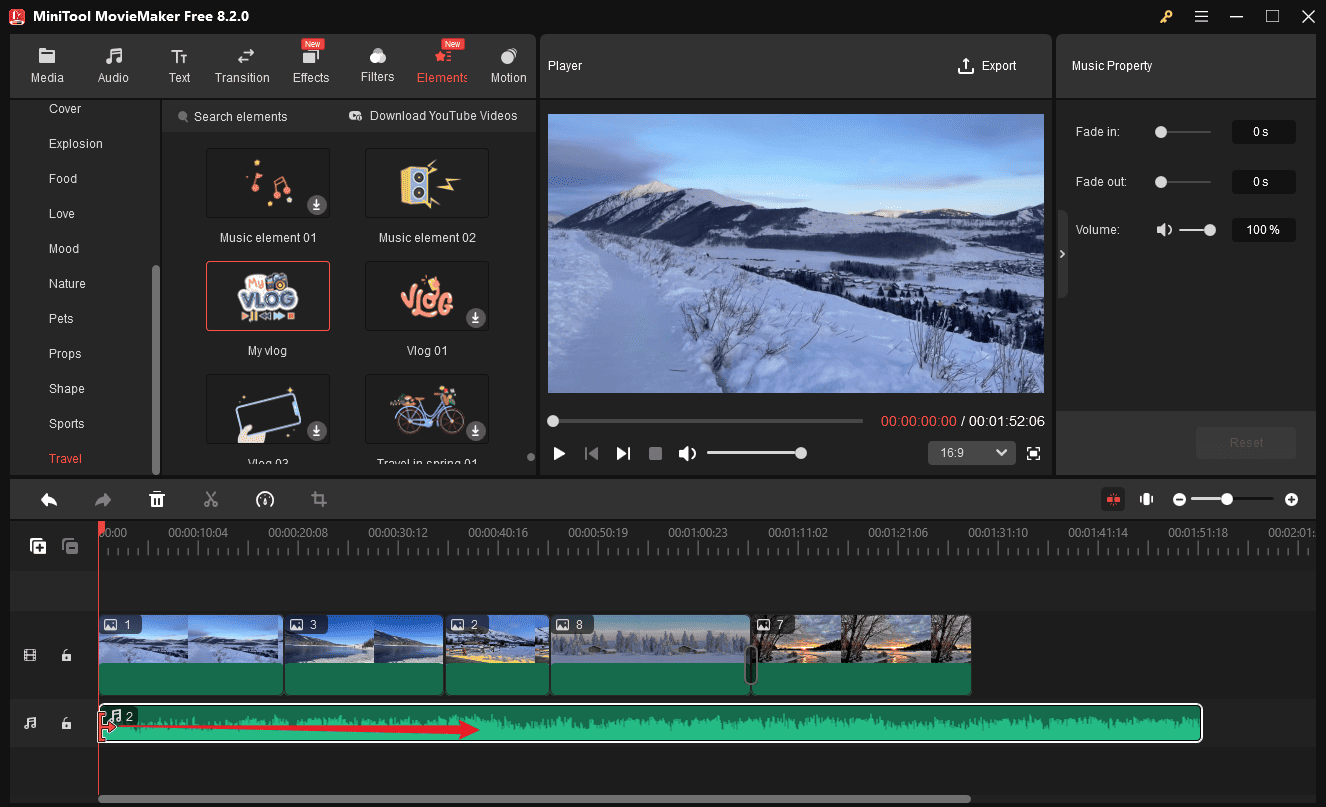
Task: Enter full screen preview
Action: [x=1034, y=454]
